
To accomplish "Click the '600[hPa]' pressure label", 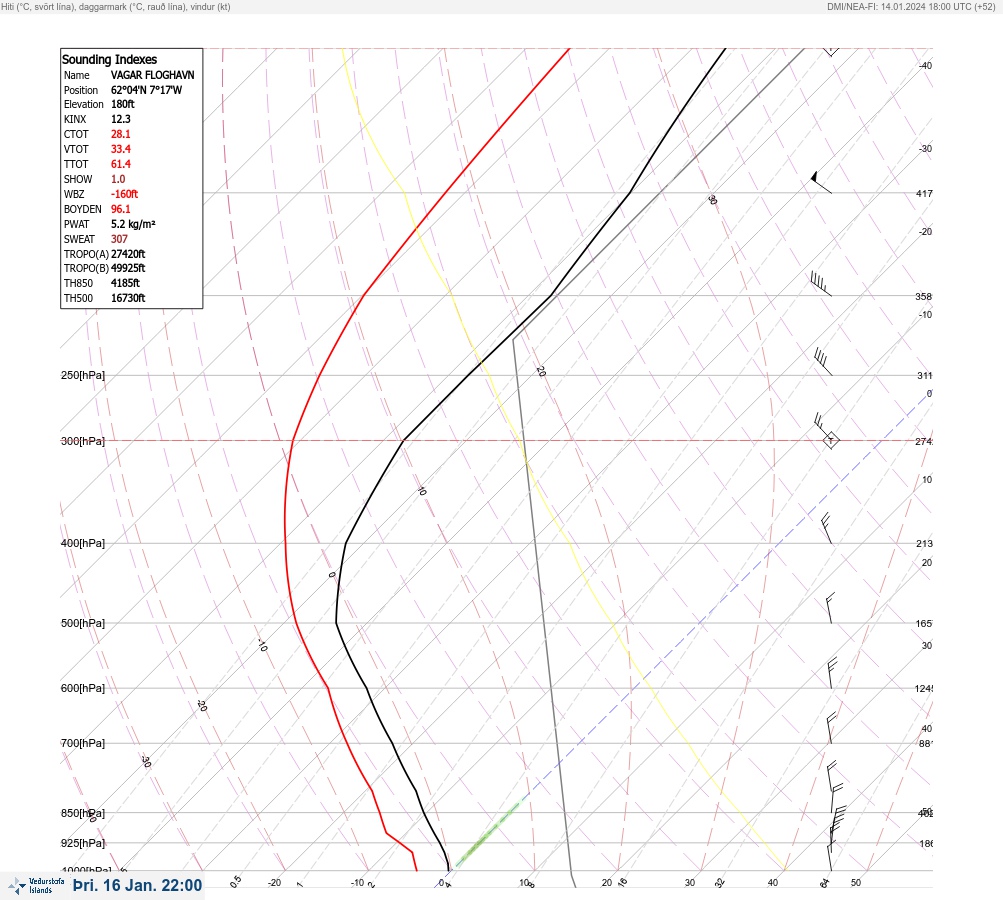I will pos(83,688).
